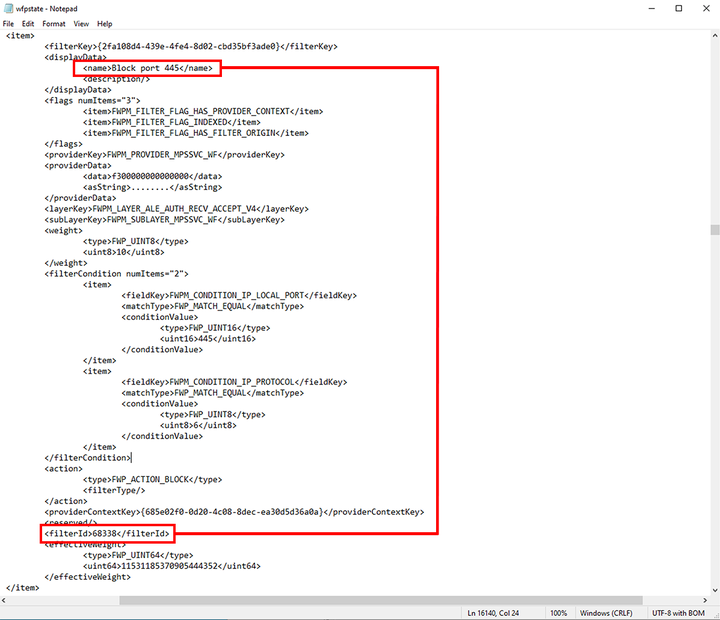Click the providerContextKey GUID line
The image size is (720, 620).
(234, 512)
